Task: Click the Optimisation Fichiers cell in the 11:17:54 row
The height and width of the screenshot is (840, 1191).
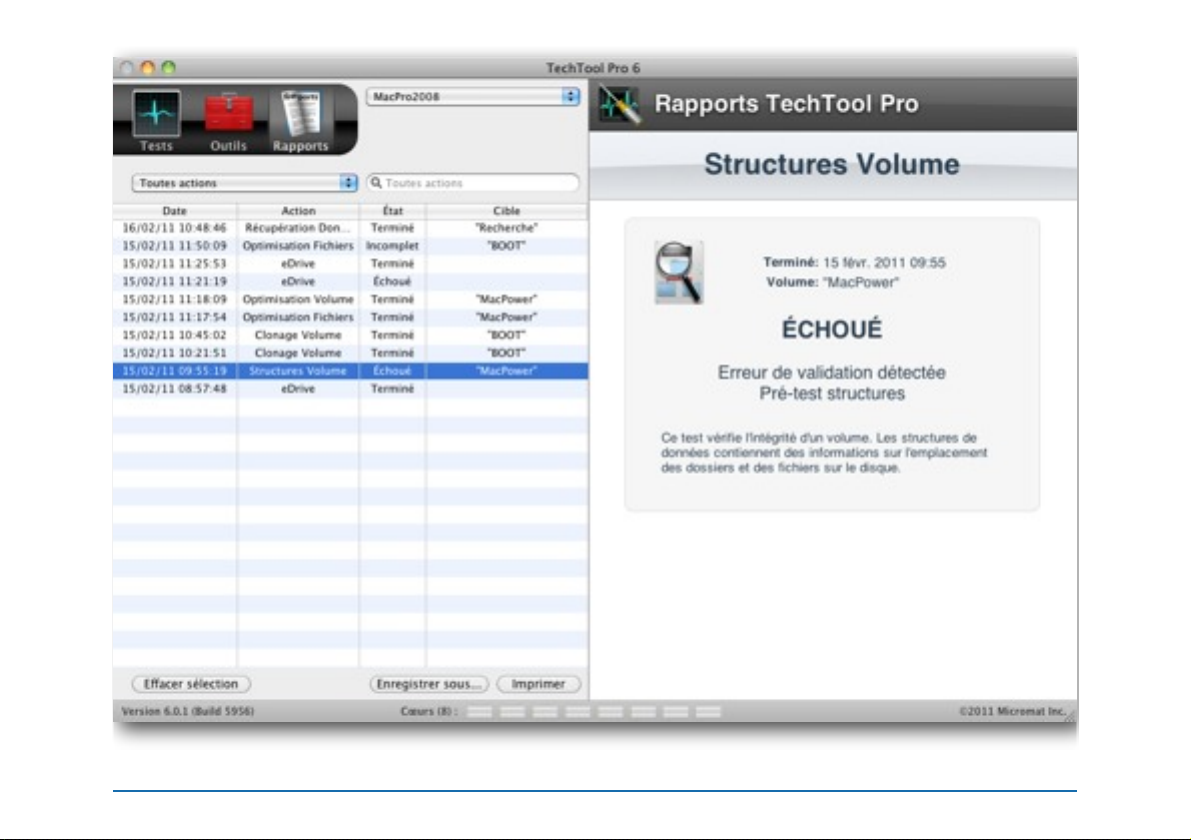Action: pyautogui.click(x=298, y=317)
